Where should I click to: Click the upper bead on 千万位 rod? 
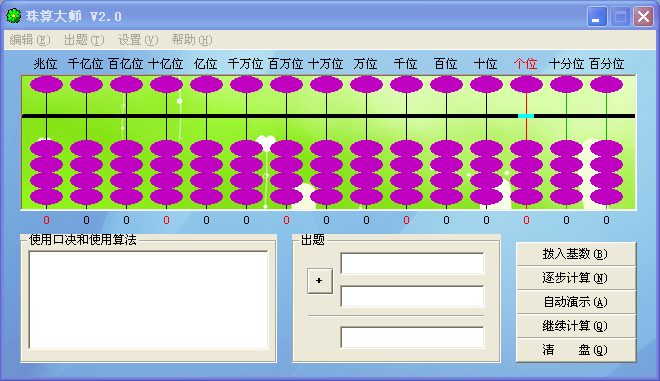pos(246,84)
